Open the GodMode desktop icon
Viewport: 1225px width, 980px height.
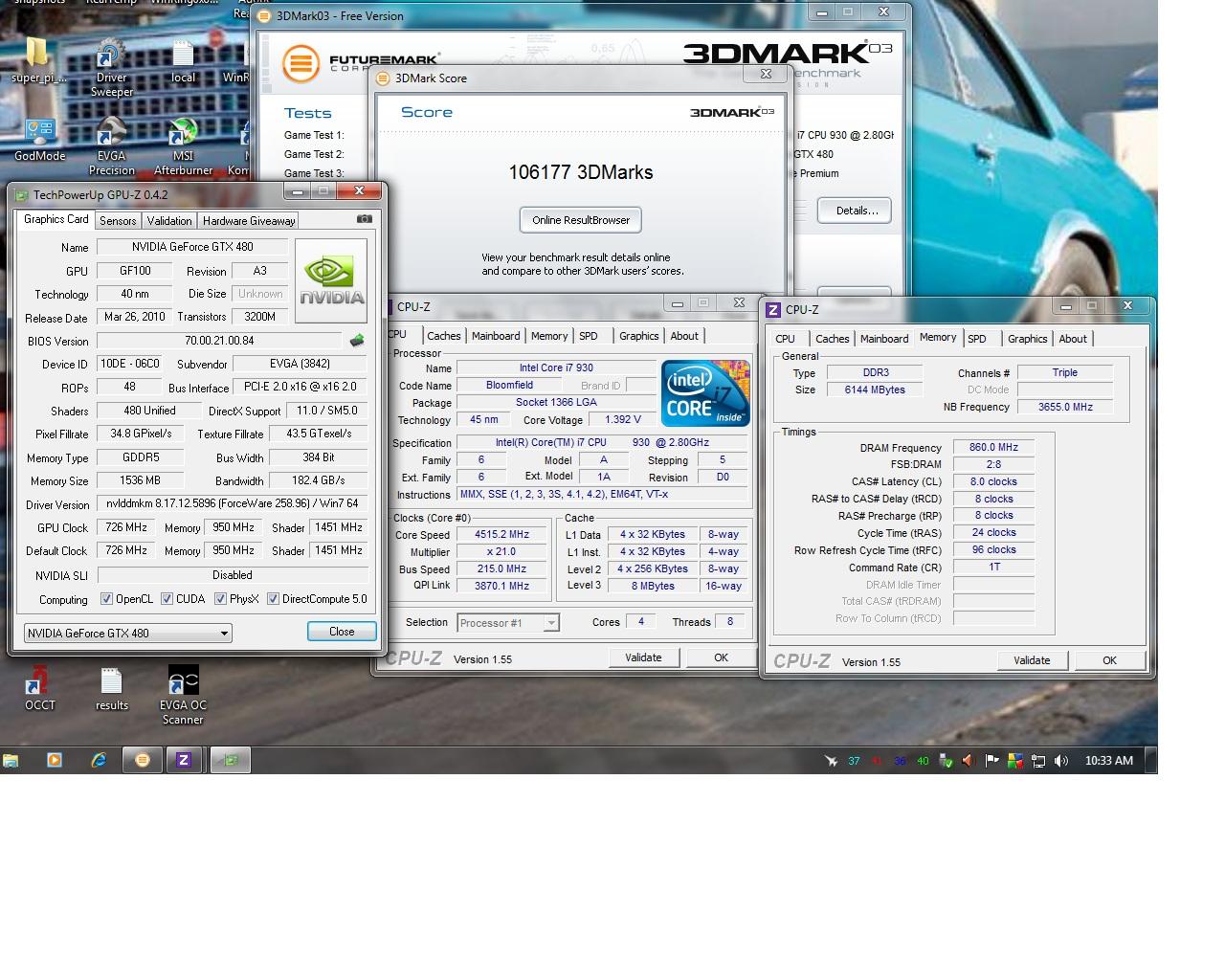point(40,140)
